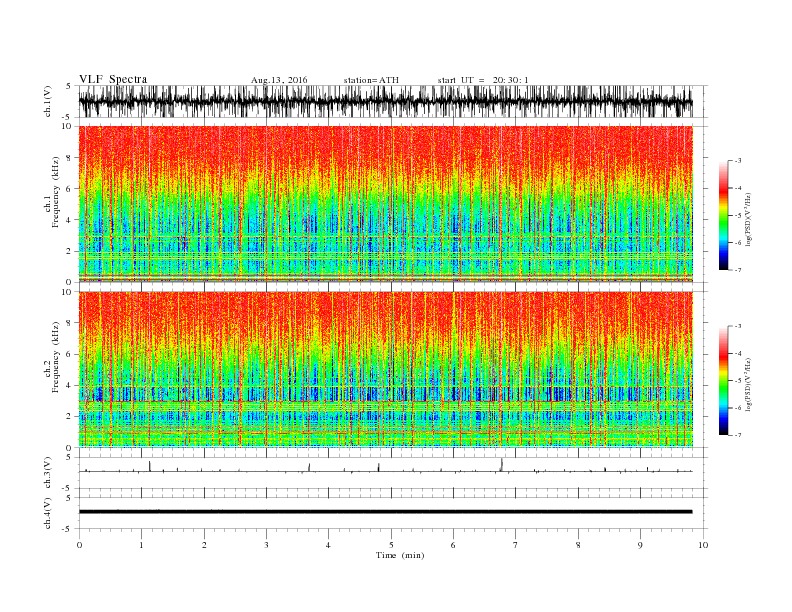This screenshot has height=612, width=792.
Task: Click the "Time (min)" x-axis label
Action: [400, 555]
